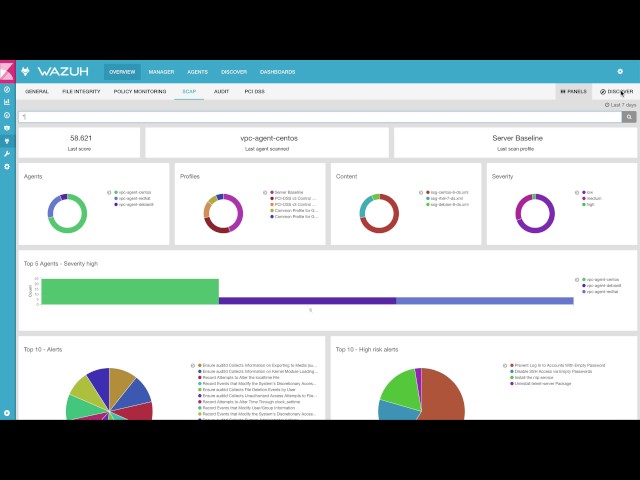Toggle Ensure auditd Collects File Deletion Events by User
The height and width of the screenshot is (480, 640).
pyautogui.click(x=247, y=390)
